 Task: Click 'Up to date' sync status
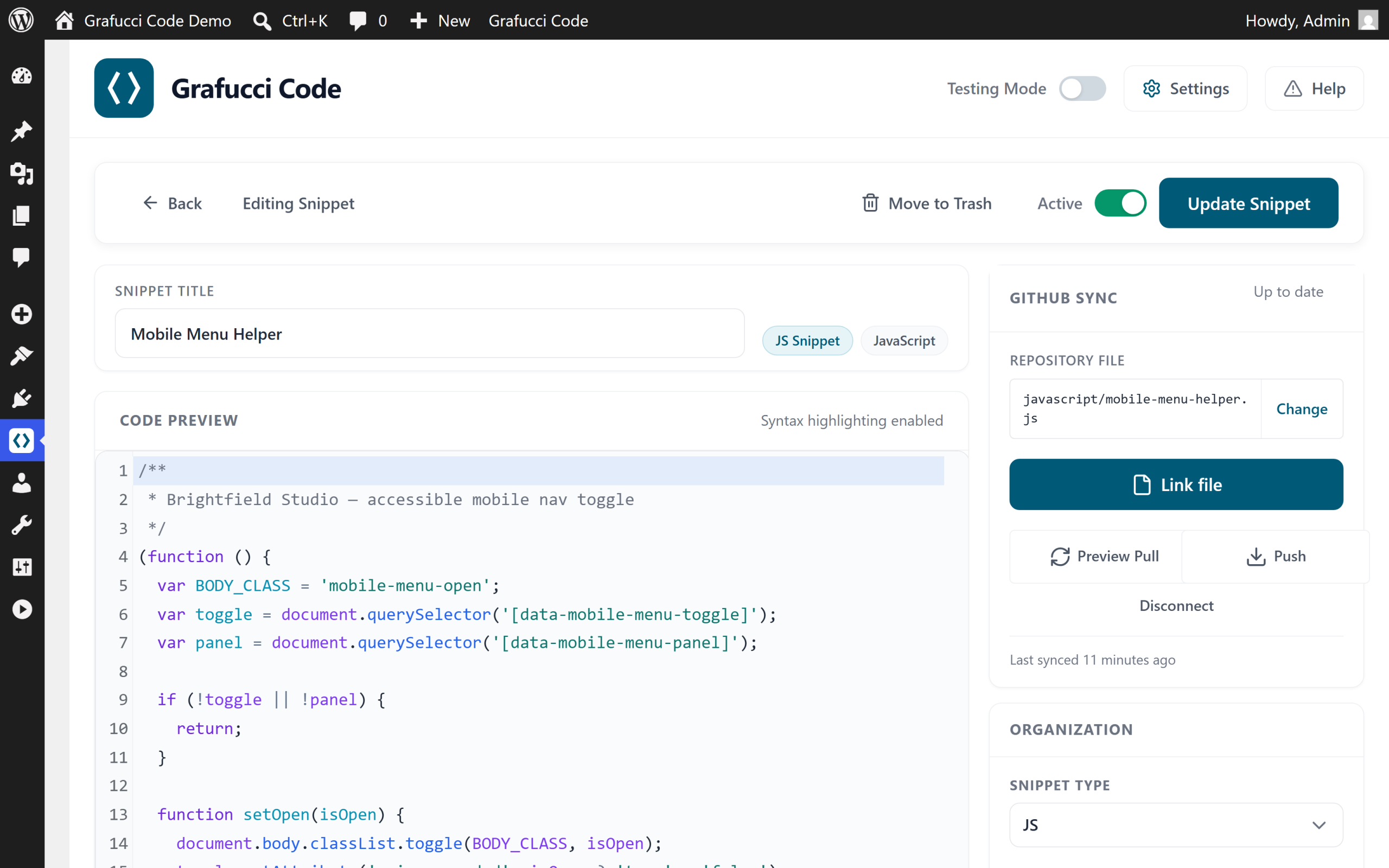[x=1288, y=292]
